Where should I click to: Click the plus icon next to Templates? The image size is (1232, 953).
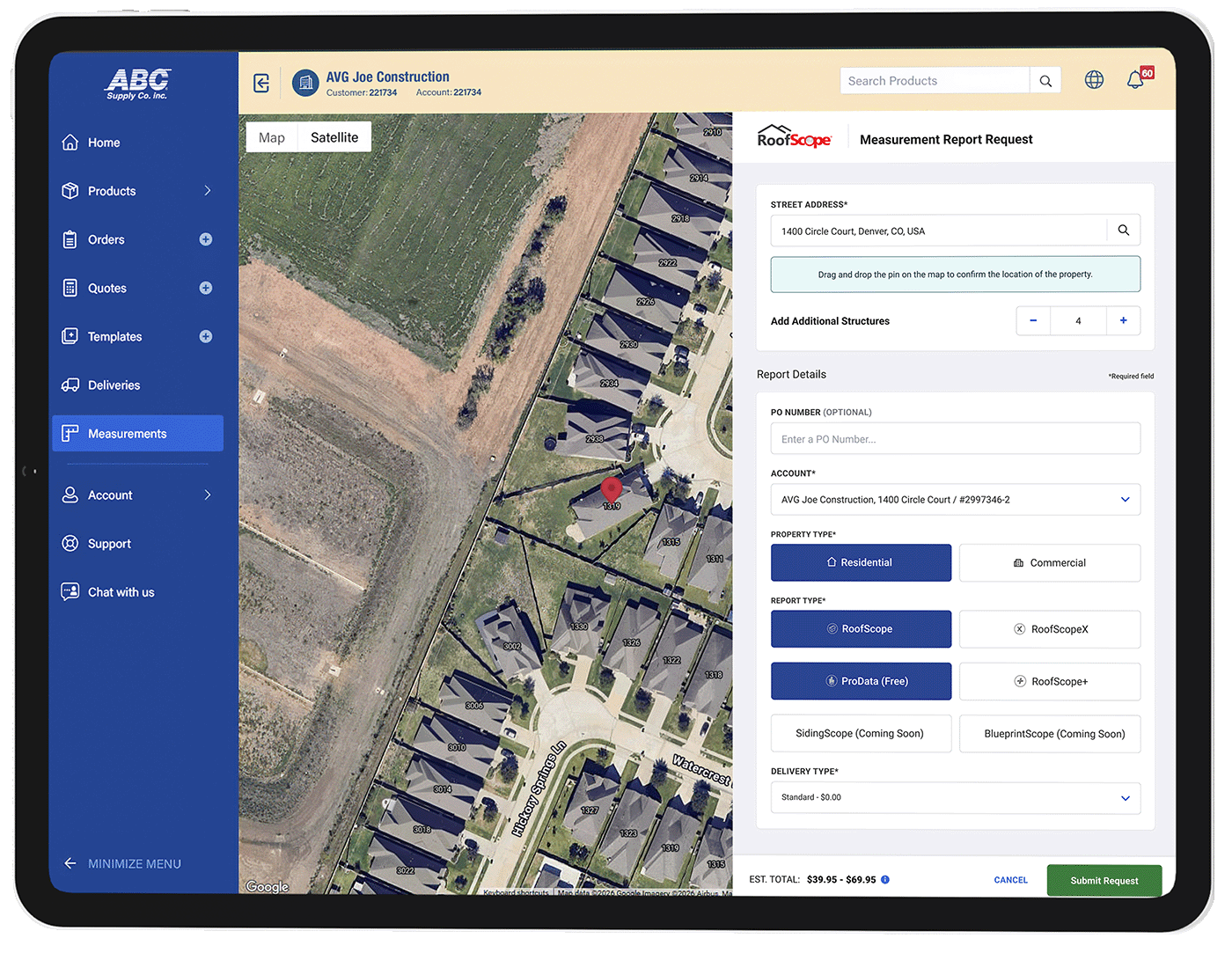[x=206, y=336]
